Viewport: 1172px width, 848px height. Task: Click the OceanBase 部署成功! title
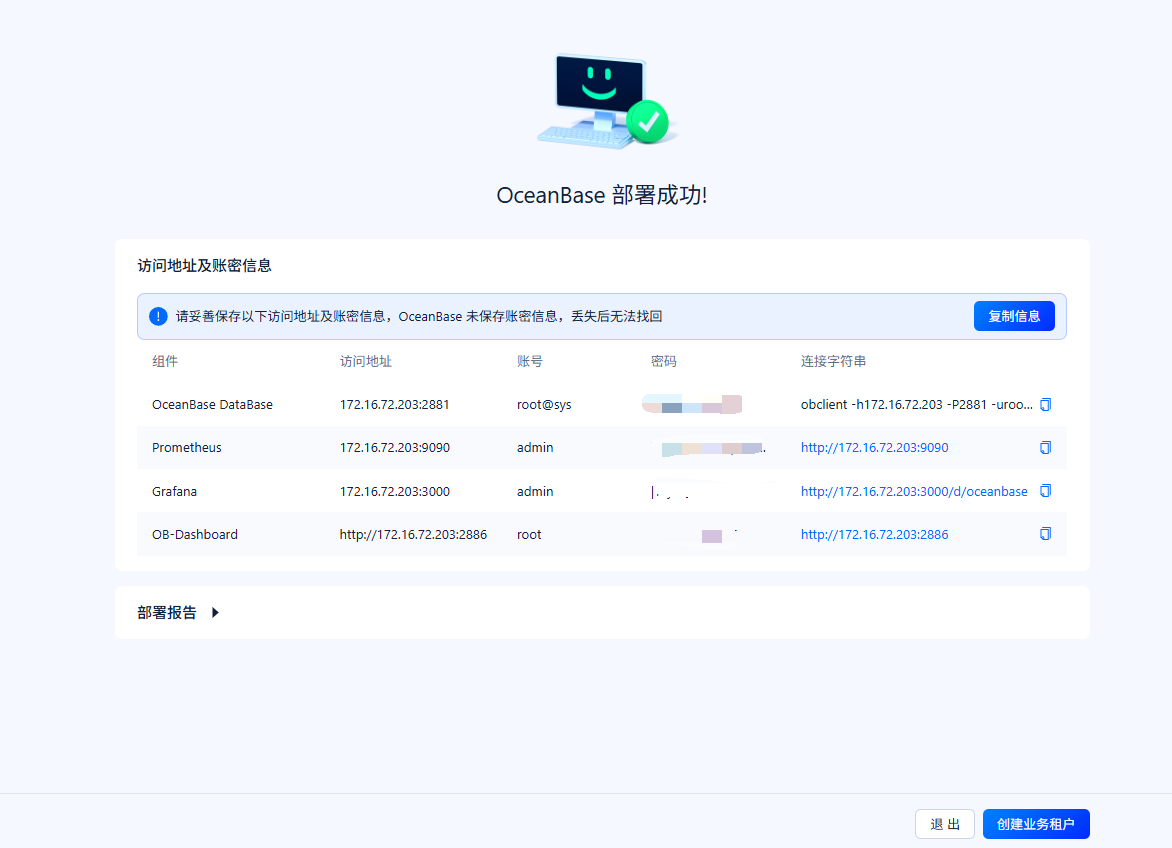coord(602,195)
